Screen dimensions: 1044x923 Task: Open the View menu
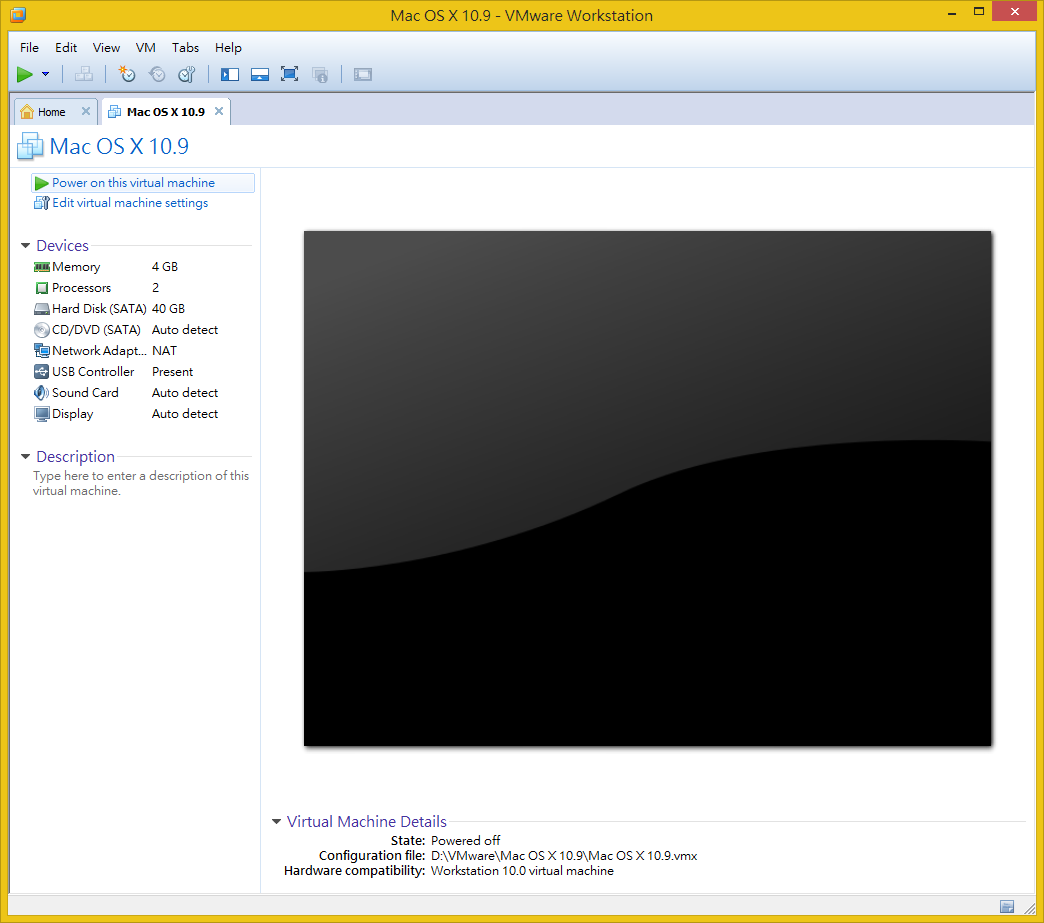107,47
